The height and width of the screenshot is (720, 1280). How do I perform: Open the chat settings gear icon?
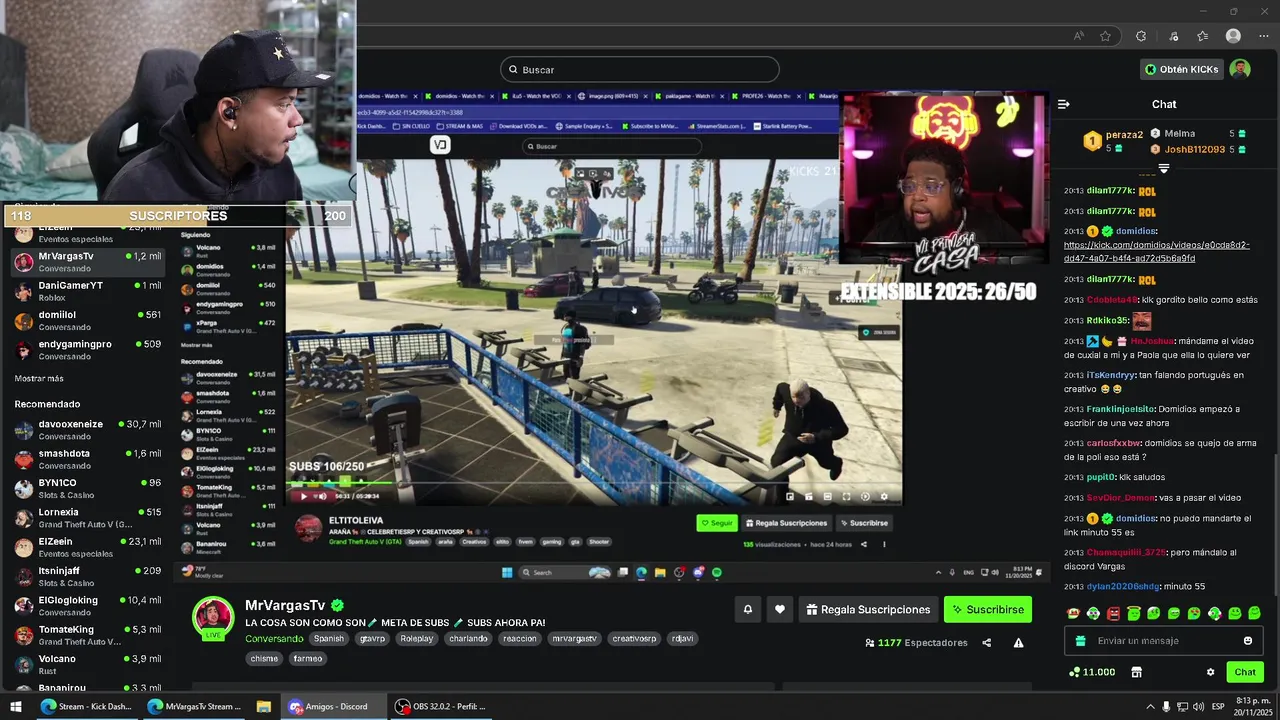[1210, 672]
